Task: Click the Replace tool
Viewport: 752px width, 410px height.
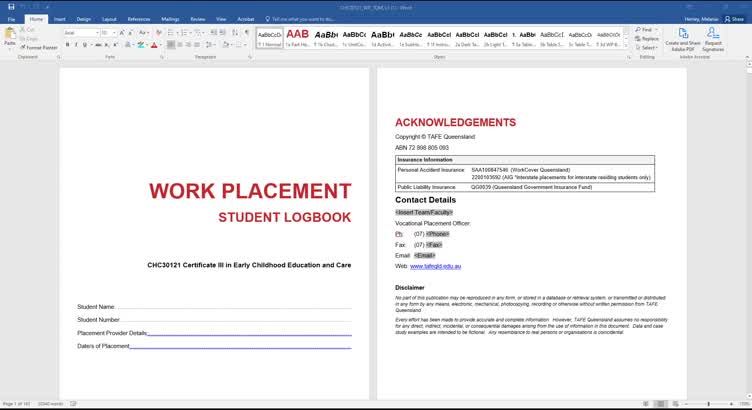Action: coord(649,39)
